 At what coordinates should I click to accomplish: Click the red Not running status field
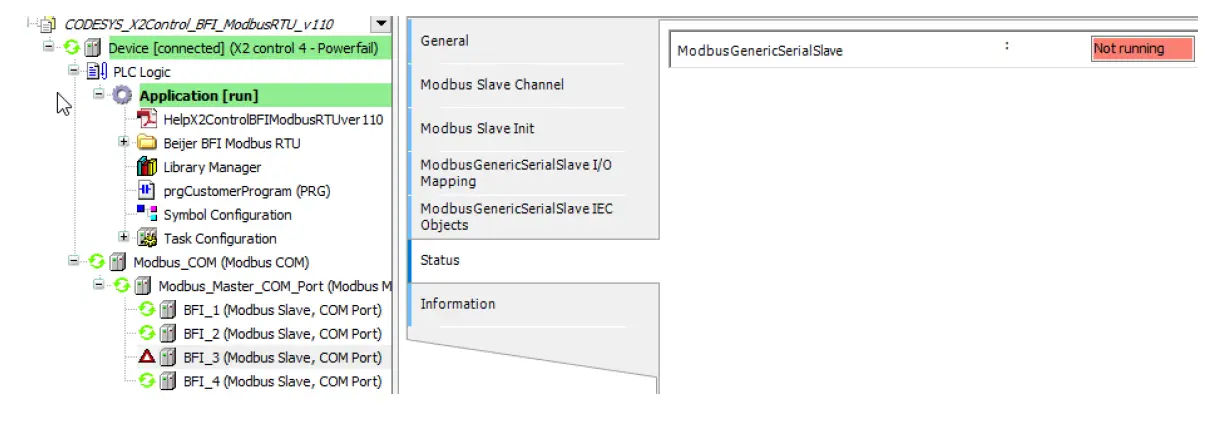click(x=1142, y=49)
